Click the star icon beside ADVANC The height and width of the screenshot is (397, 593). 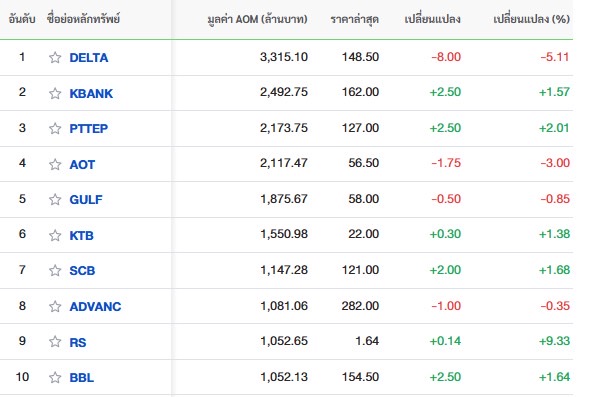pyautogui.click(x=55, y=306)
